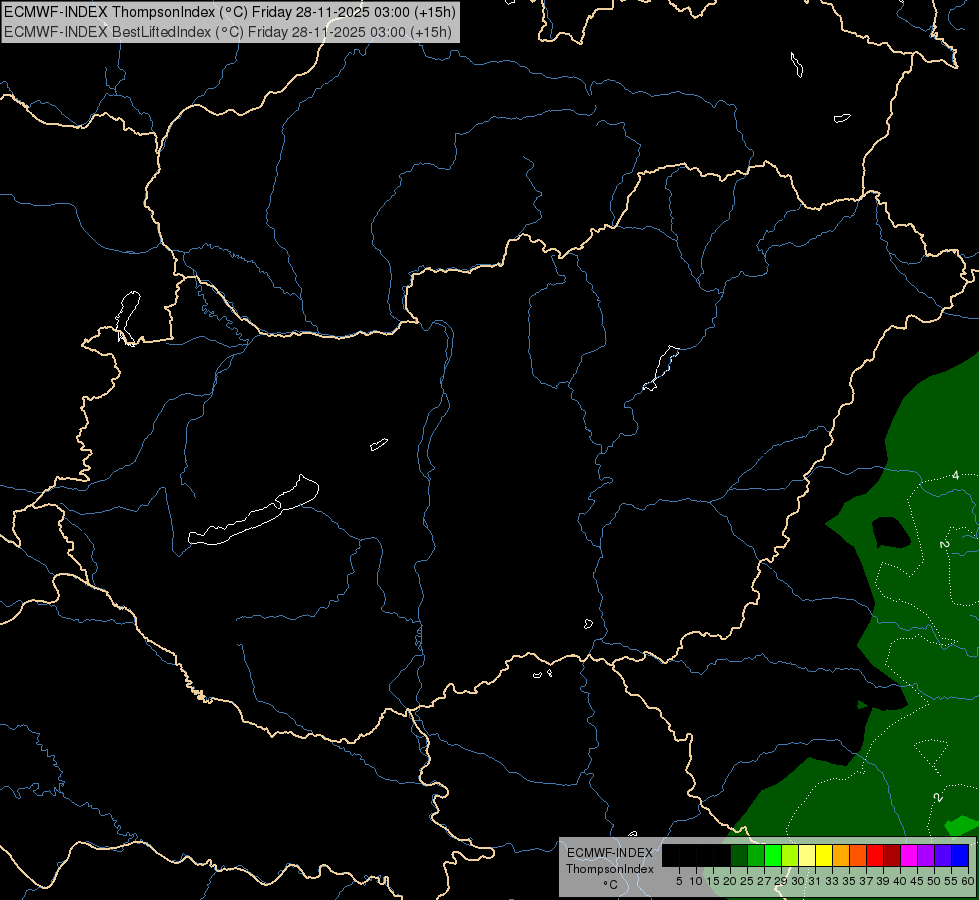The width and height of the screenshot is (979, 900).
Task: Select the medium green 25-27 legend swatch
Action: [x=756, y=855]
